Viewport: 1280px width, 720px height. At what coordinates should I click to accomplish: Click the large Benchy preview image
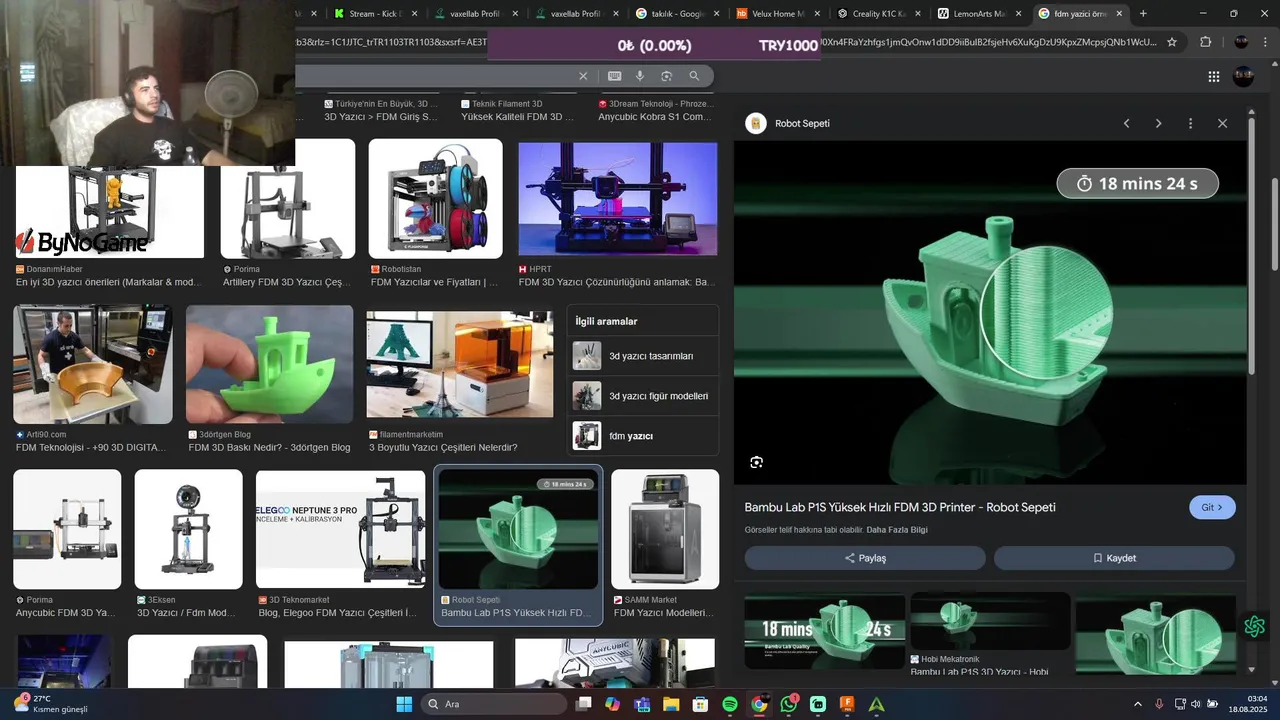(x=991, y=312)
